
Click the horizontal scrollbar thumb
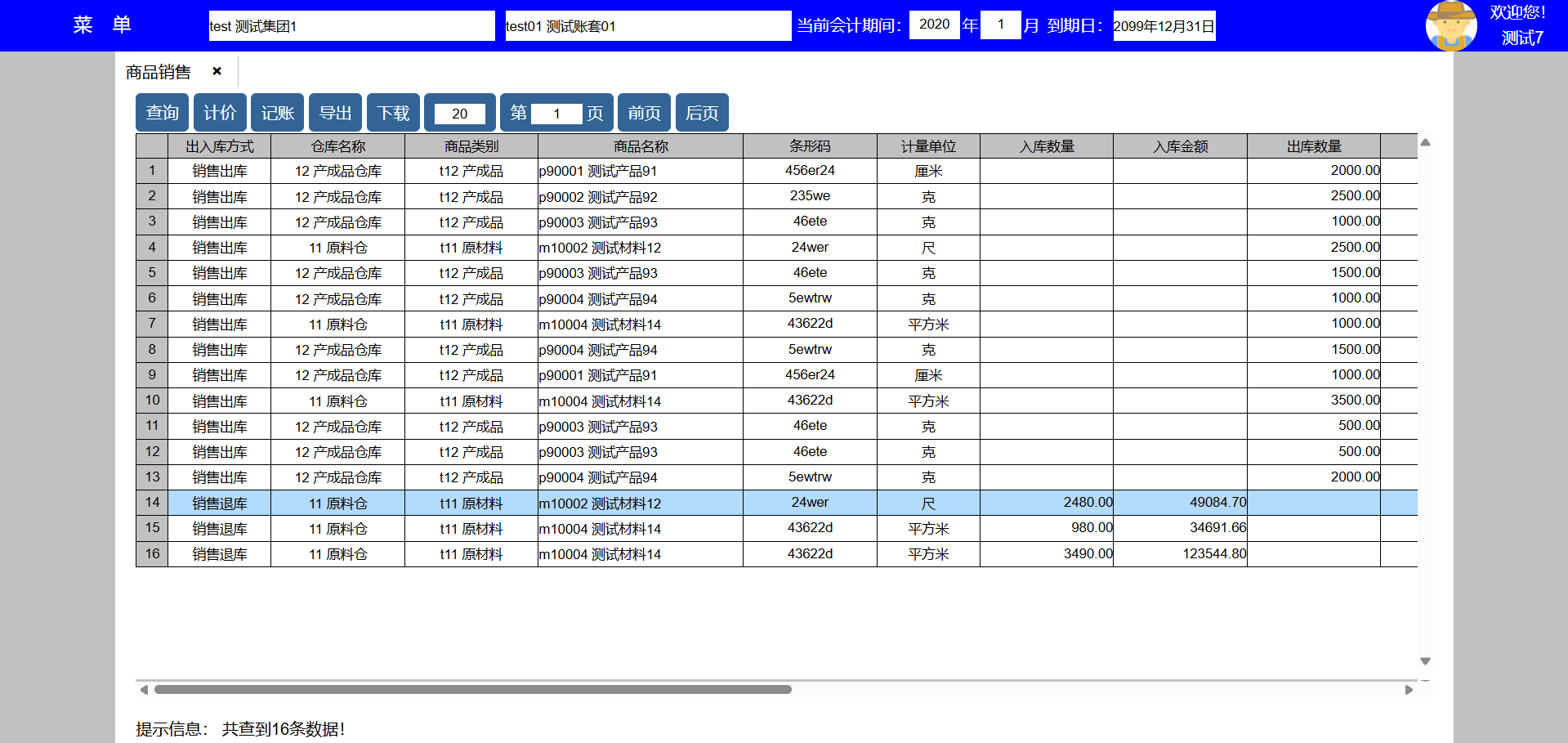pyautogui.click(x=472, y=690)
